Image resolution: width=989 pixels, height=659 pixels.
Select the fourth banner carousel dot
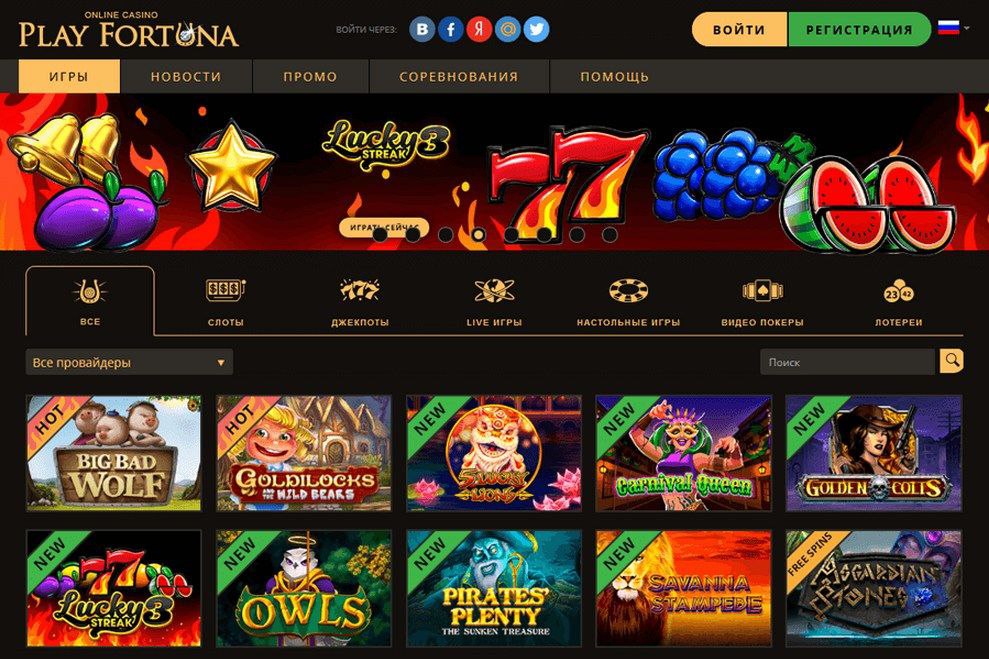[478, 235]
